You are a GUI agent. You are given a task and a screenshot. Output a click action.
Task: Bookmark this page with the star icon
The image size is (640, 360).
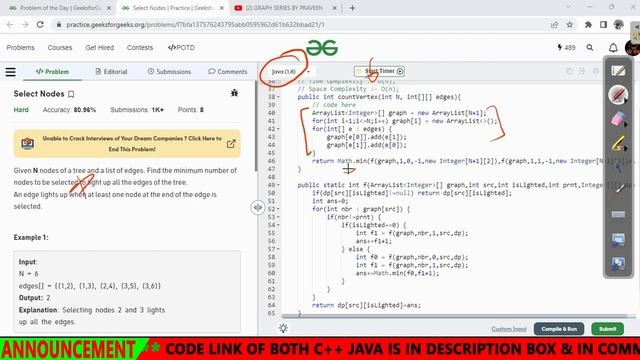pyautogui.click(x=570, y=25)
